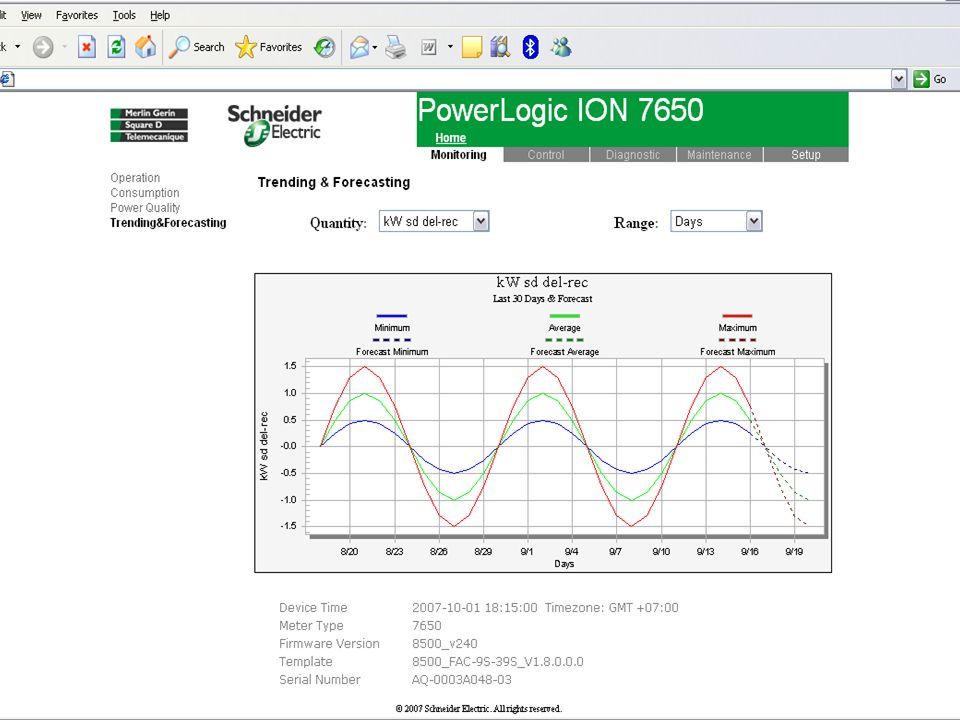Expand the Back button history arrow
The width and height of the screenshot is (960, 720).
point(17,47)
